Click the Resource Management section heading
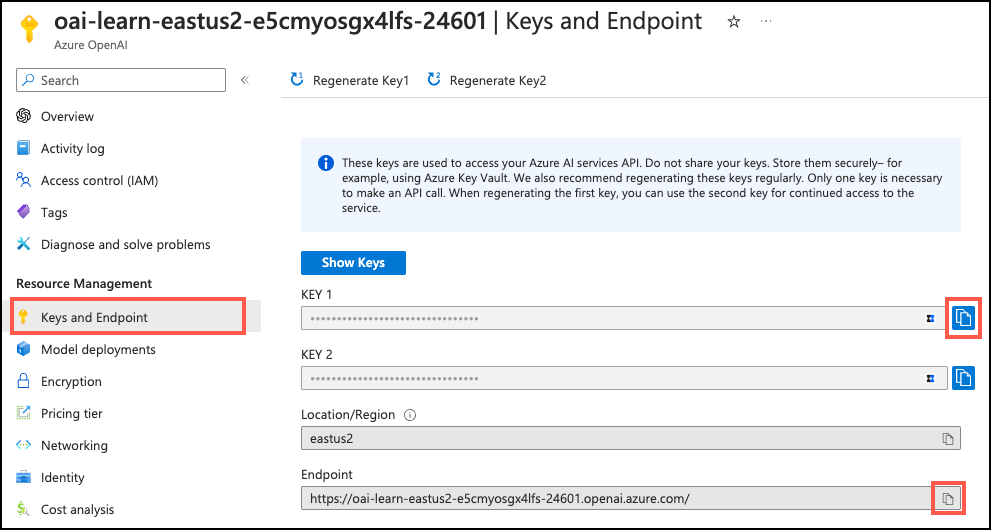This screenshot has width=991, height=530. coord(83,284)
